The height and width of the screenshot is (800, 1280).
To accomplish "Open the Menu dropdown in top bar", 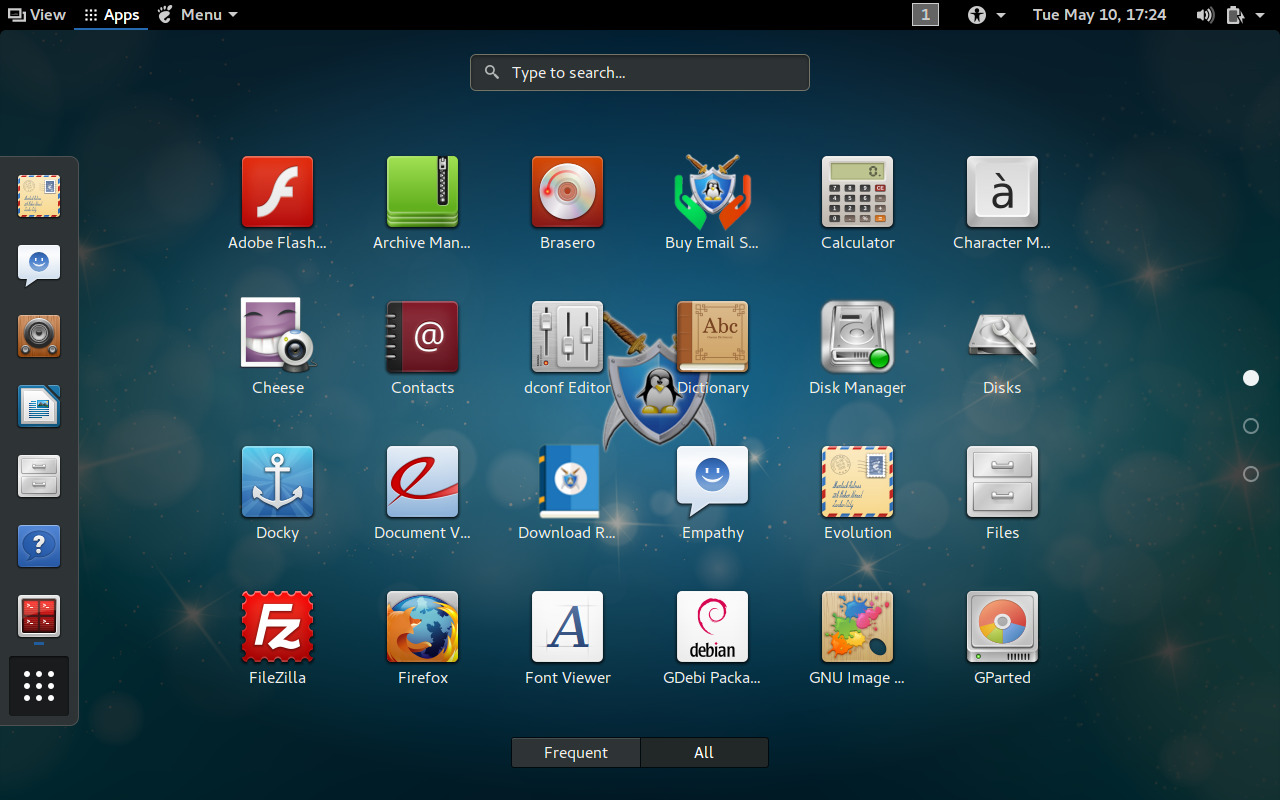I will [198, 14].
